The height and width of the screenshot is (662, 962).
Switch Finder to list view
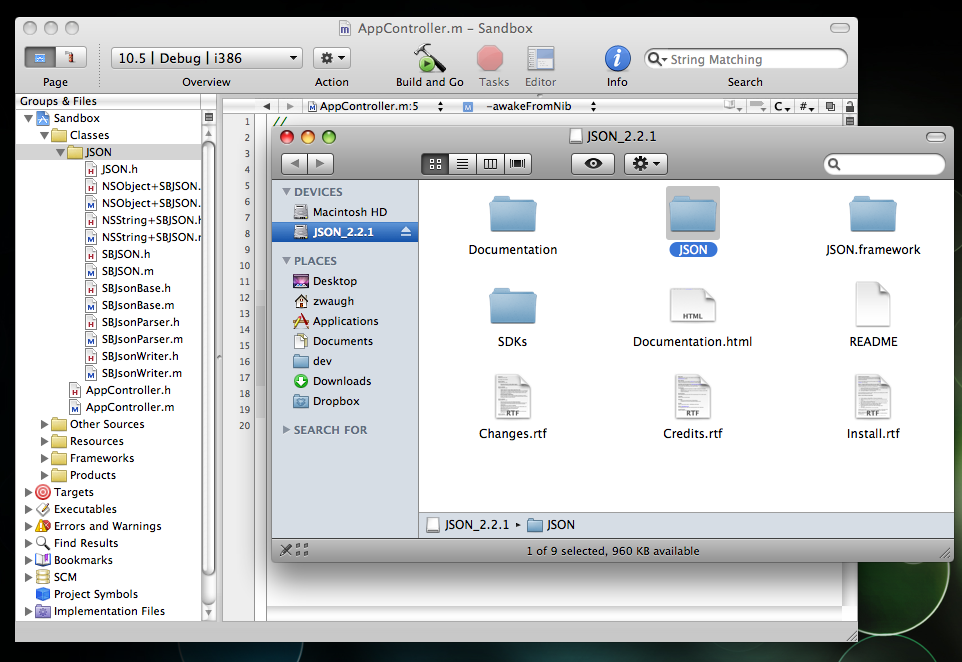(463, 164)
